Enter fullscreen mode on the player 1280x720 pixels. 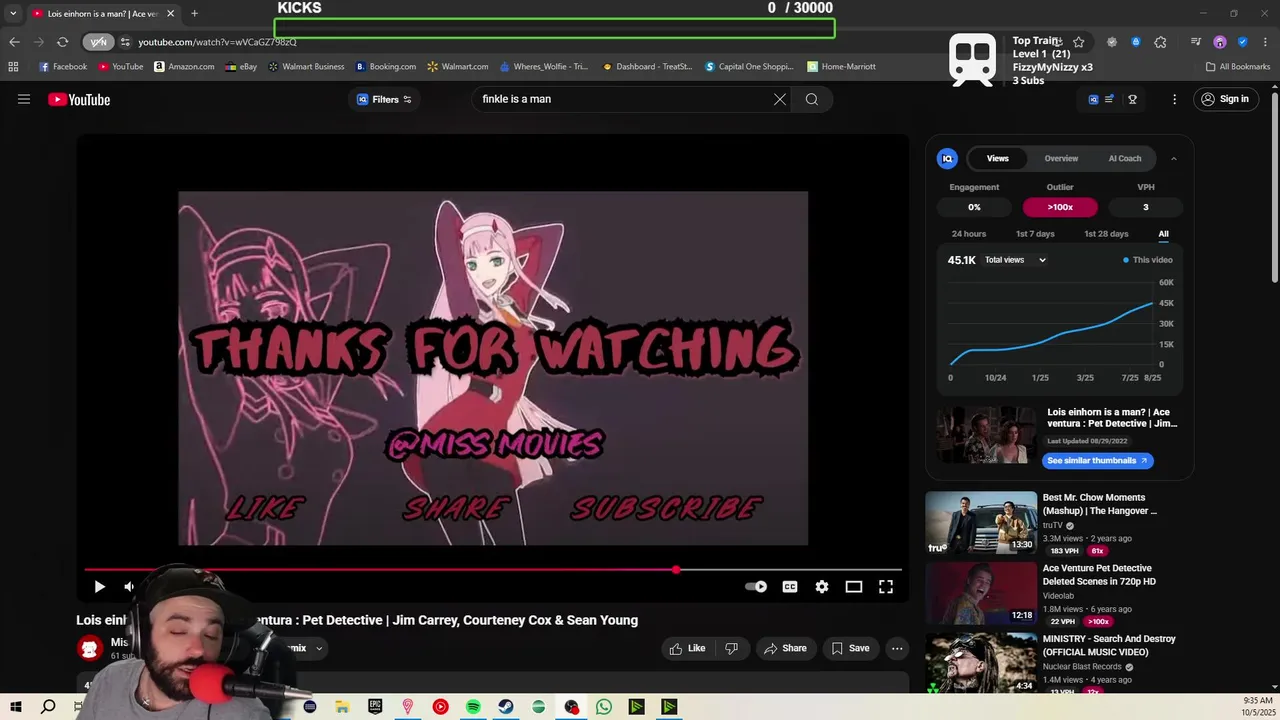click(x=886, y=587)
